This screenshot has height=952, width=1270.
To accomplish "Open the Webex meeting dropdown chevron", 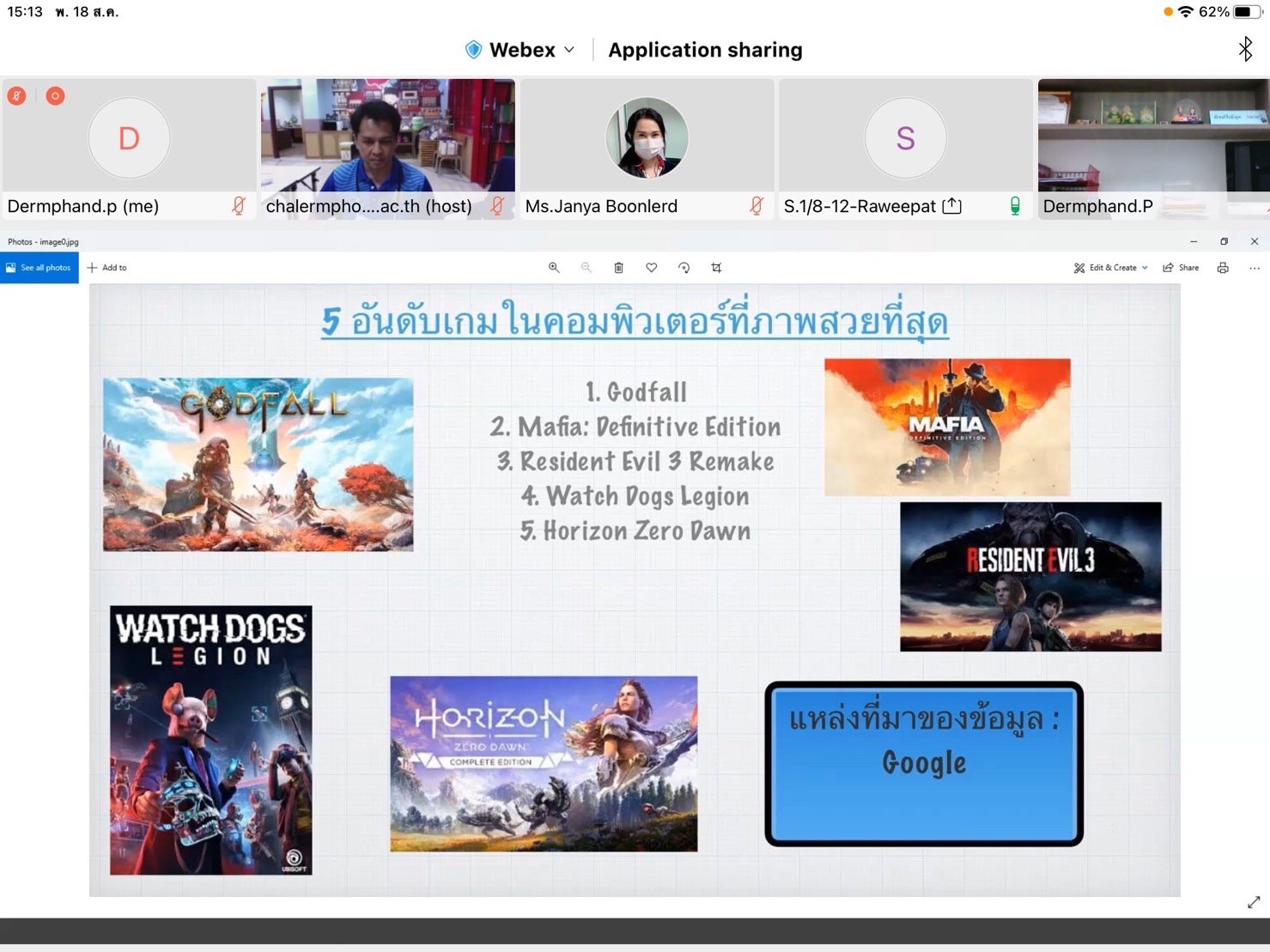I will coord(569,50).
